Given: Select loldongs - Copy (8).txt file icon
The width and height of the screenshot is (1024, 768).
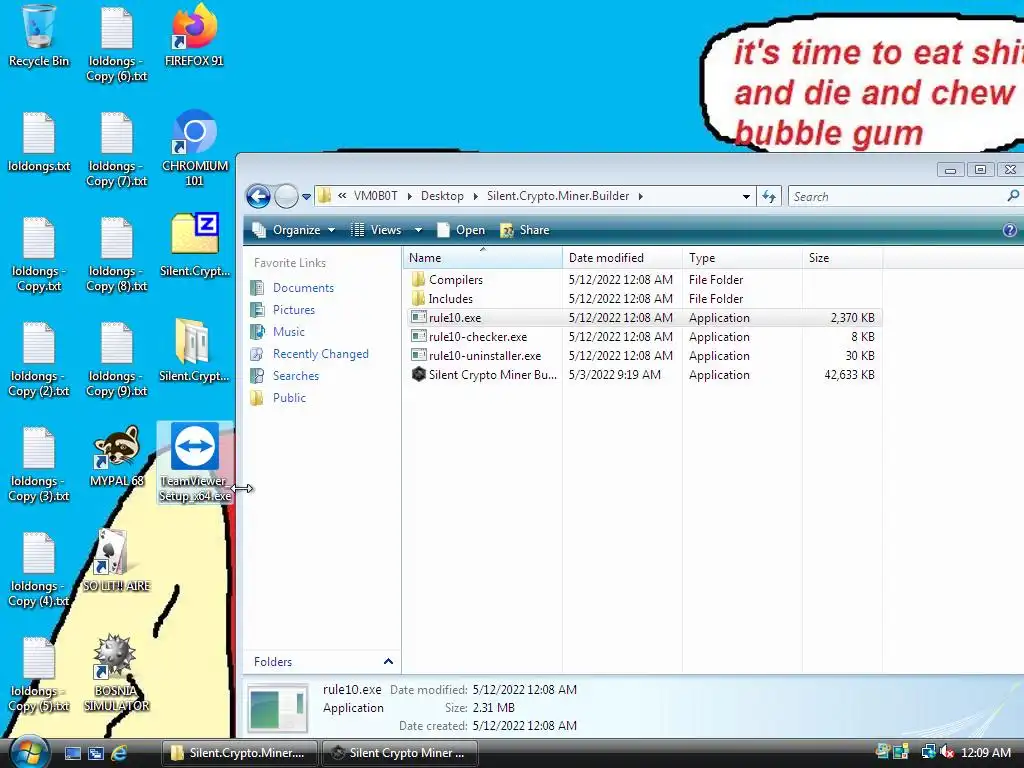Looking at the screenshot, I should pyautogui.click(x=117, y=254).
